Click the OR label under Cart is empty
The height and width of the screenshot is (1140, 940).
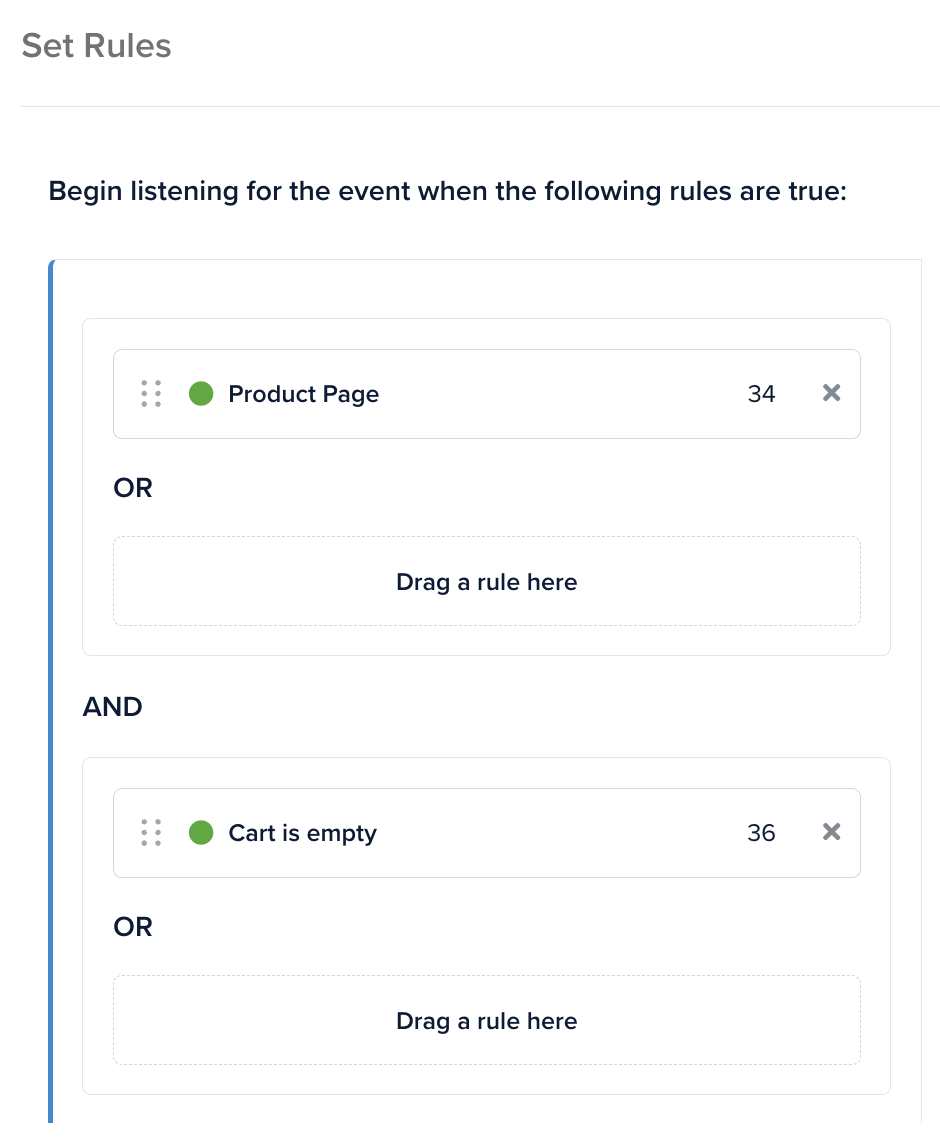pos(133,927)
